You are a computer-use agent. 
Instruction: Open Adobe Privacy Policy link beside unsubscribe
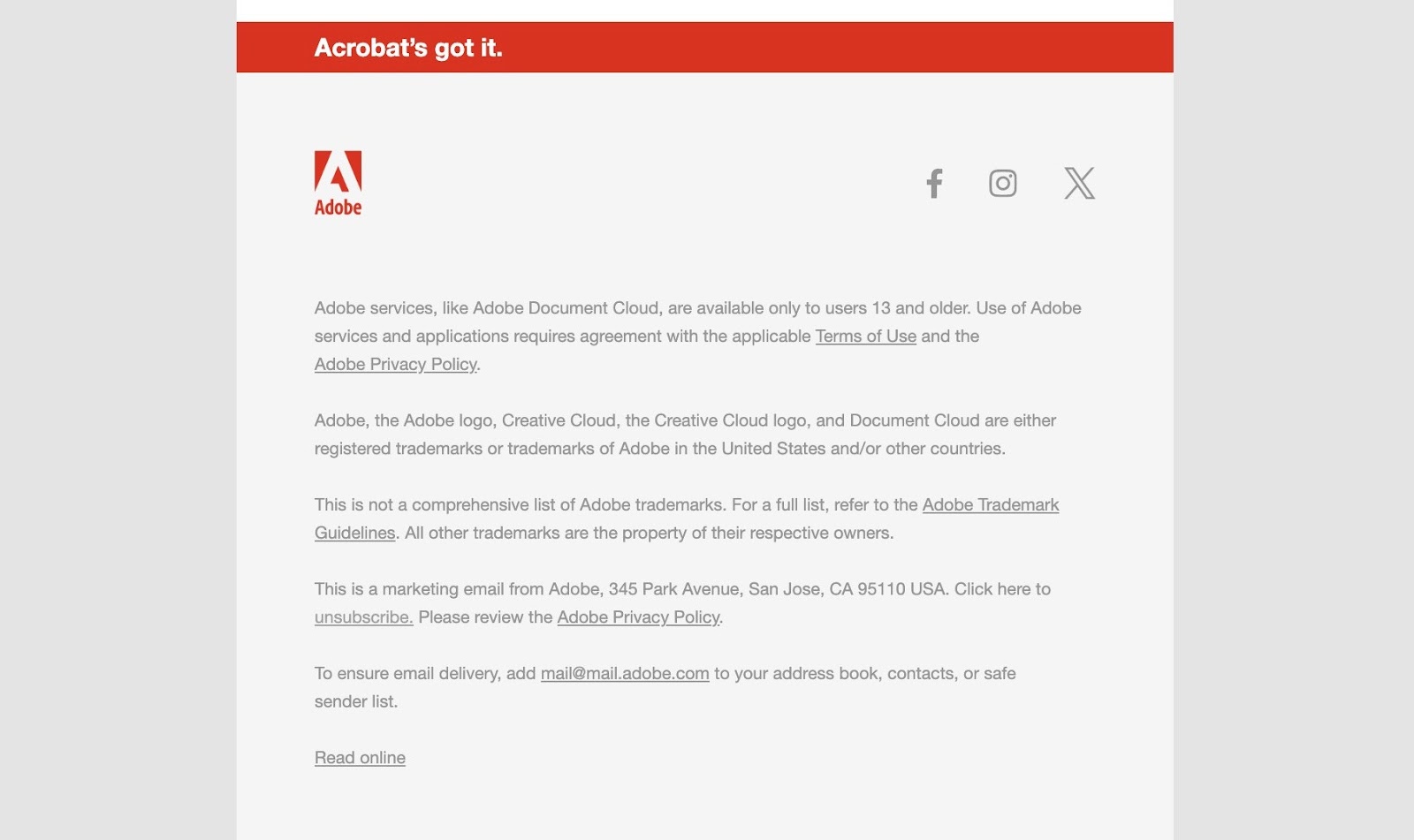pyautogui.click(x=638, y=617)
